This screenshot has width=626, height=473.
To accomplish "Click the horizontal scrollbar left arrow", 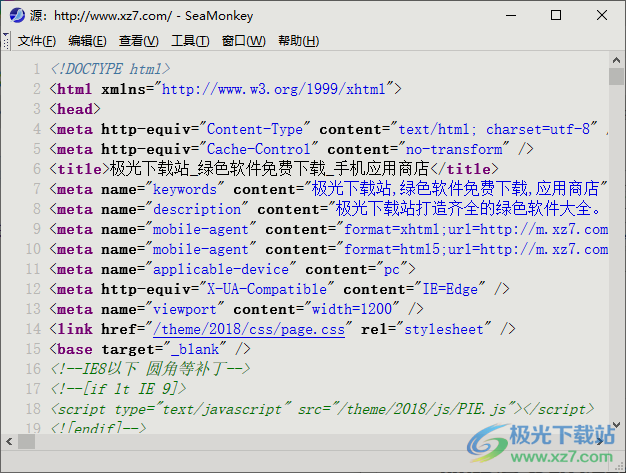I will 9,441.
